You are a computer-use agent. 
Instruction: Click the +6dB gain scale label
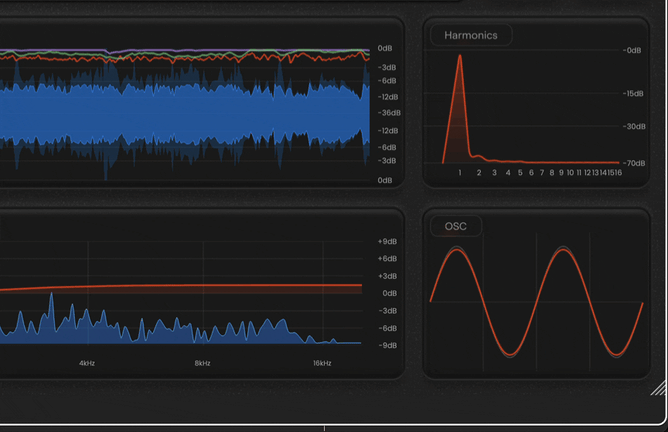coord(387,258)
